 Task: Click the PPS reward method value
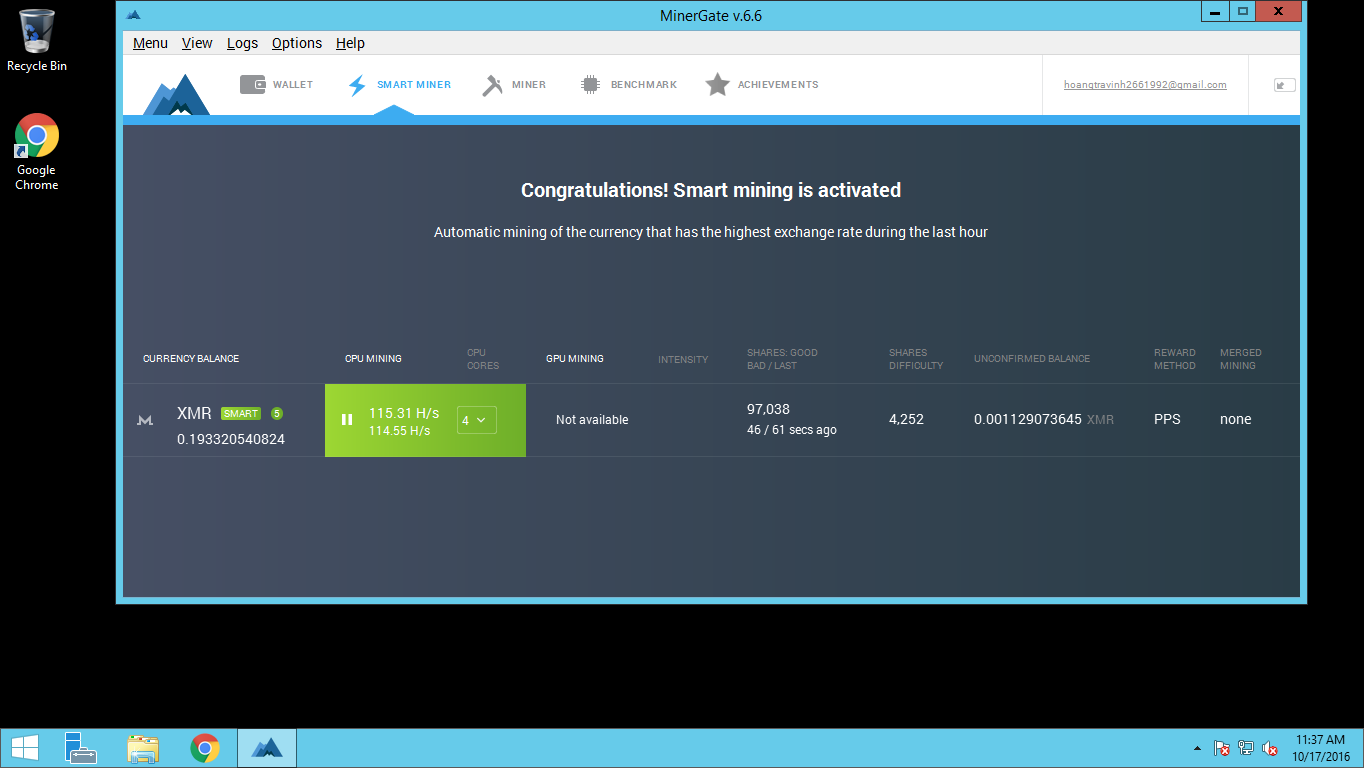coord(1167,420)
